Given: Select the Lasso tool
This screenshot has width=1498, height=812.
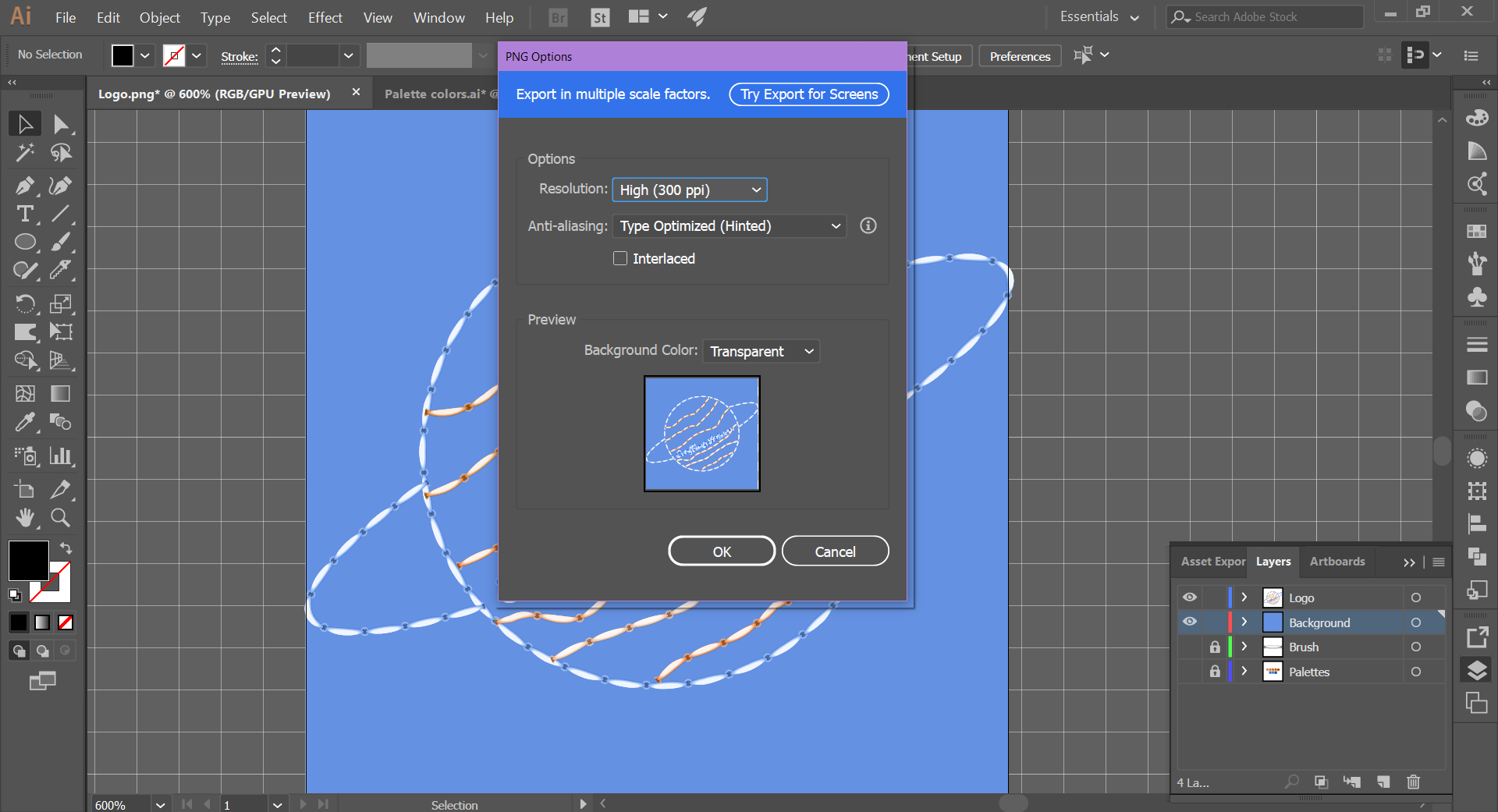Looking at the screenshot, I should [61, 152].
